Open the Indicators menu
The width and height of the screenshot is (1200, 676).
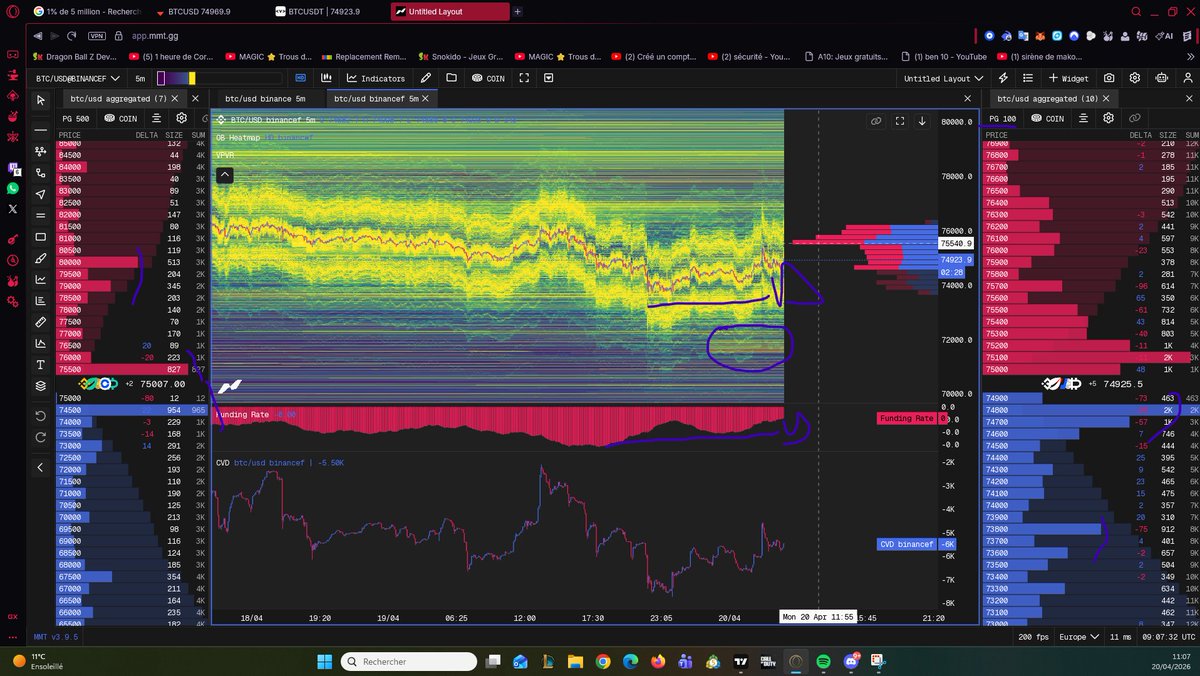376,78
